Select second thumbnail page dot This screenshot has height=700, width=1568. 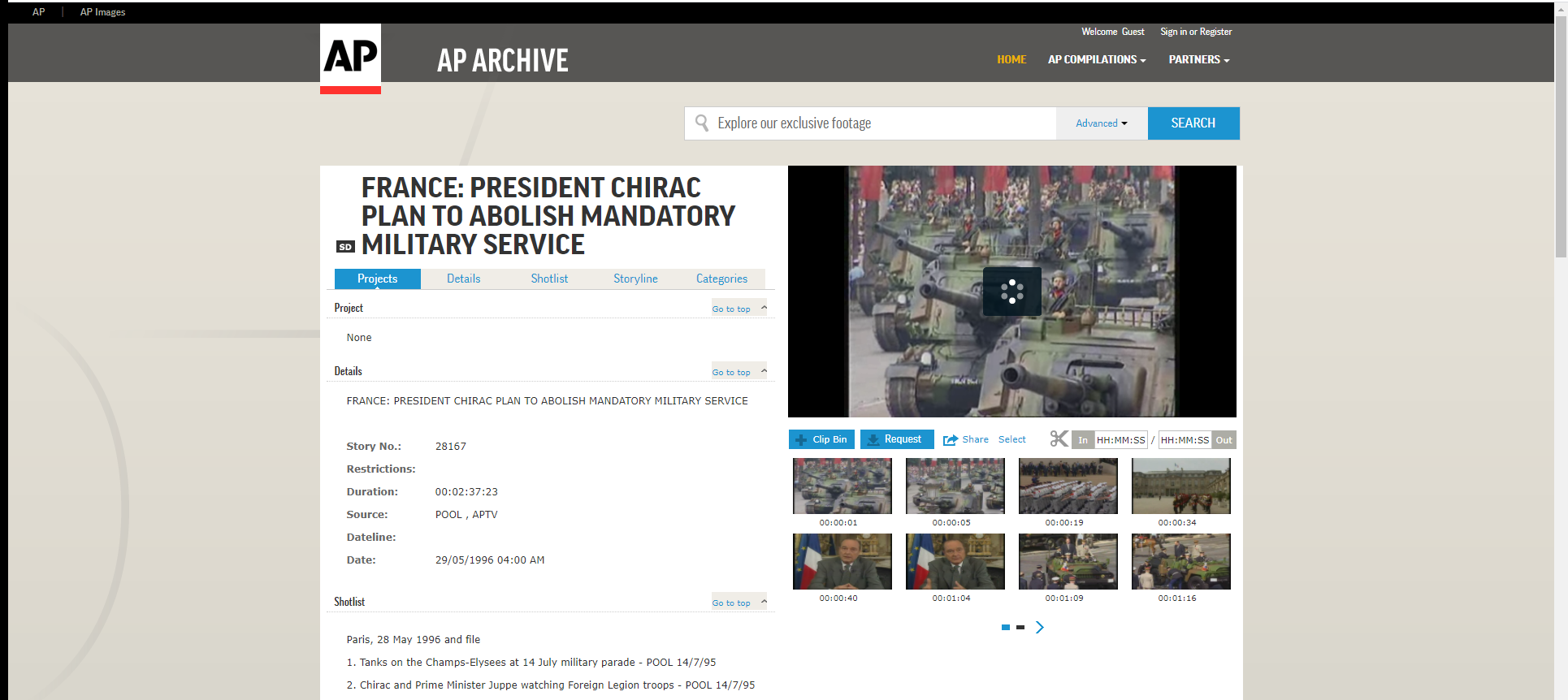pyautogui.click(x=1020, y=627)
